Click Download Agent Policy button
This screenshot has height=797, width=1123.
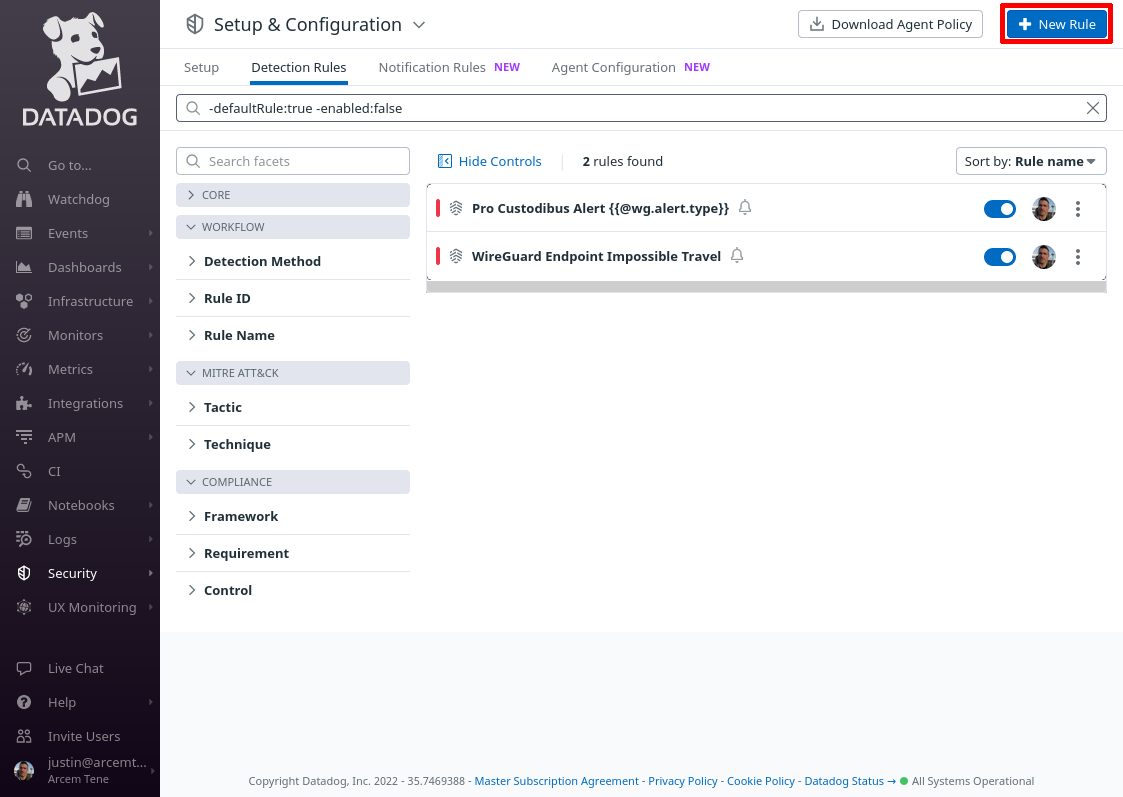coord(890,24)
